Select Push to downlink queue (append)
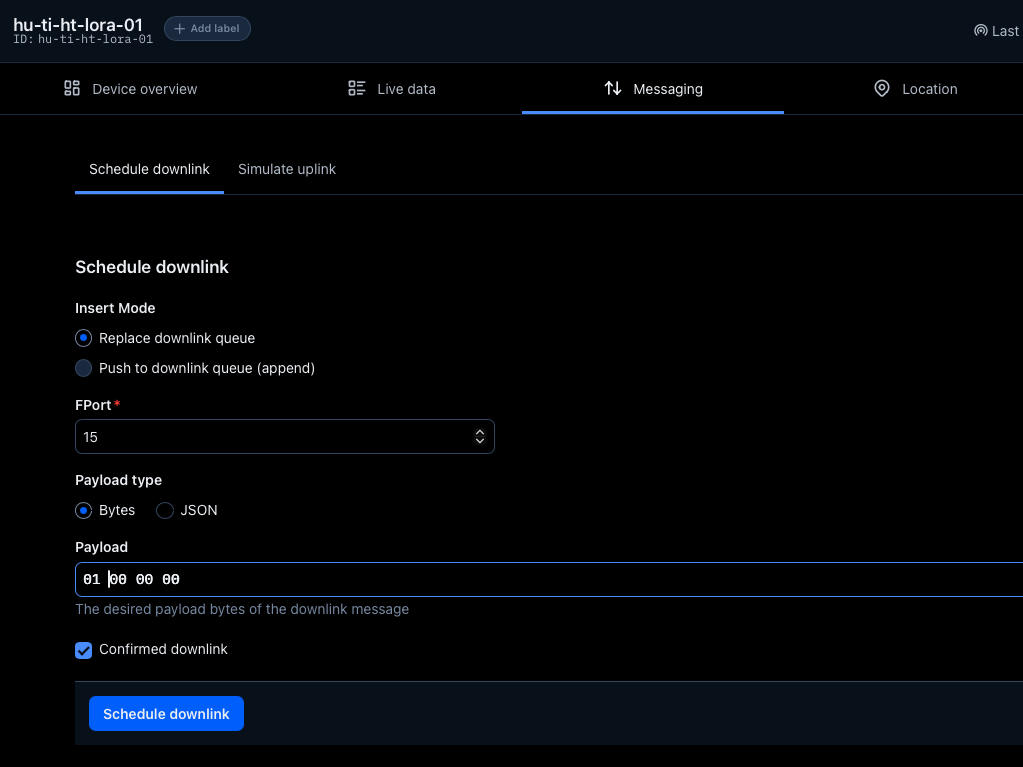This screenshot has height=767, width=1023. tap(84, 368)
